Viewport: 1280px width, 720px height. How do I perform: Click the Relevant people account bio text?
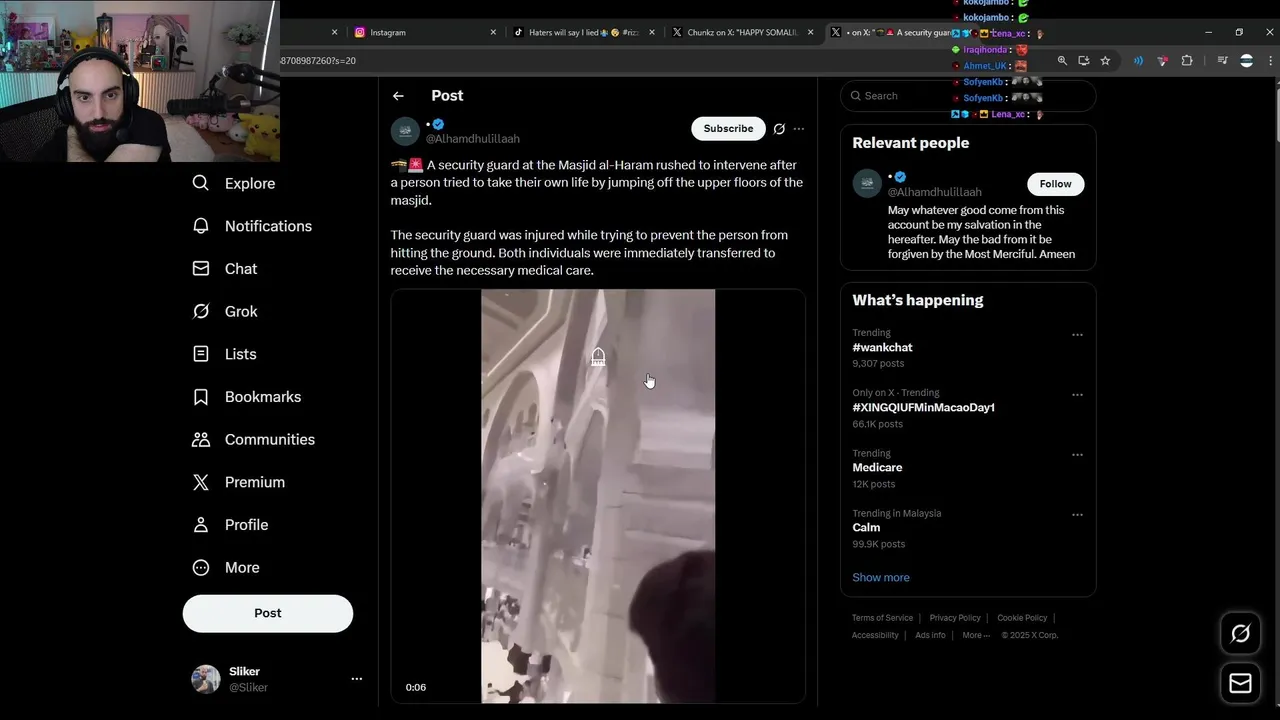click(981, 232)
